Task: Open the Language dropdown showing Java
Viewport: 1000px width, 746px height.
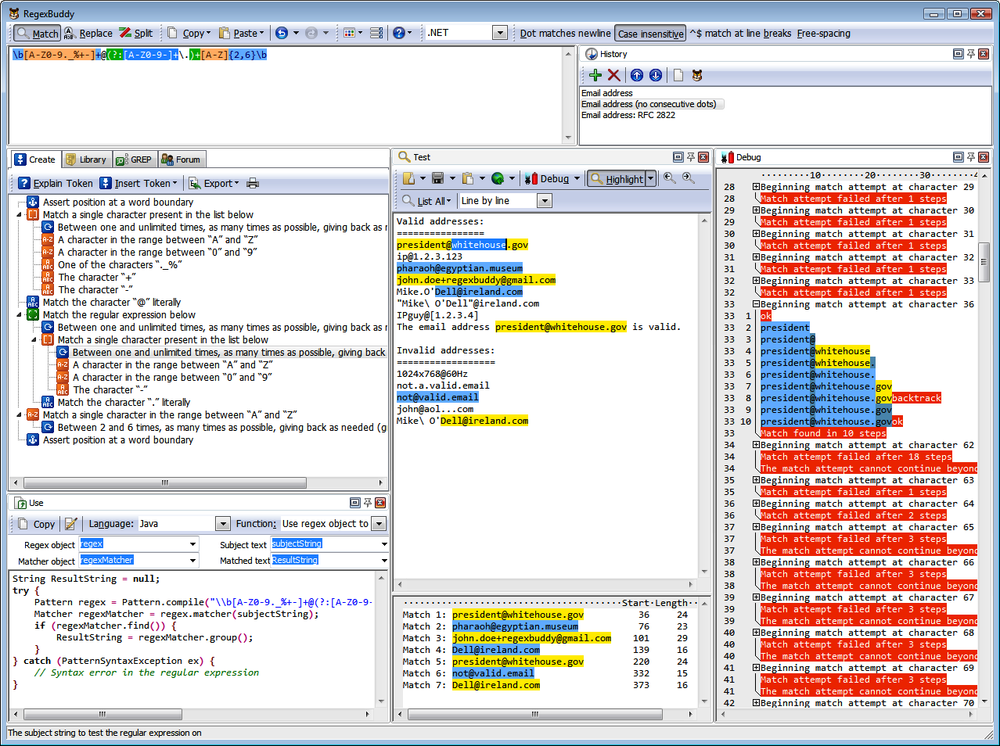Action: coord(223,523)
